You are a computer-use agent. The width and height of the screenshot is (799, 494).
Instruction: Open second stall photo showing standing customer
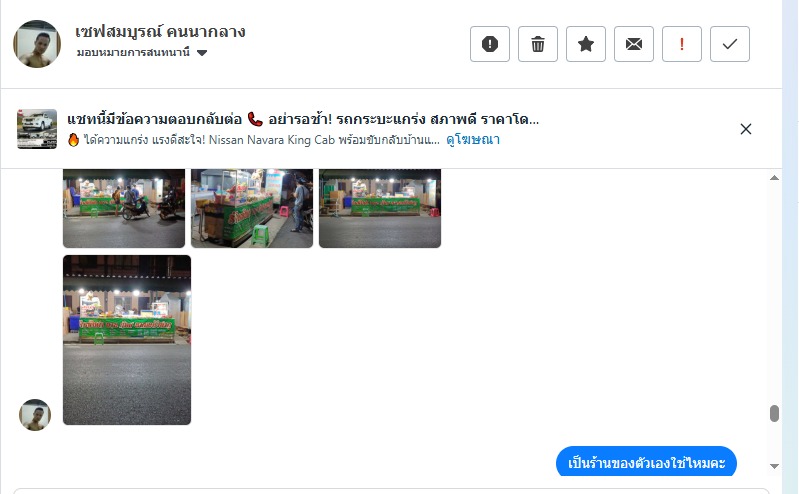[x=252, y=208]
